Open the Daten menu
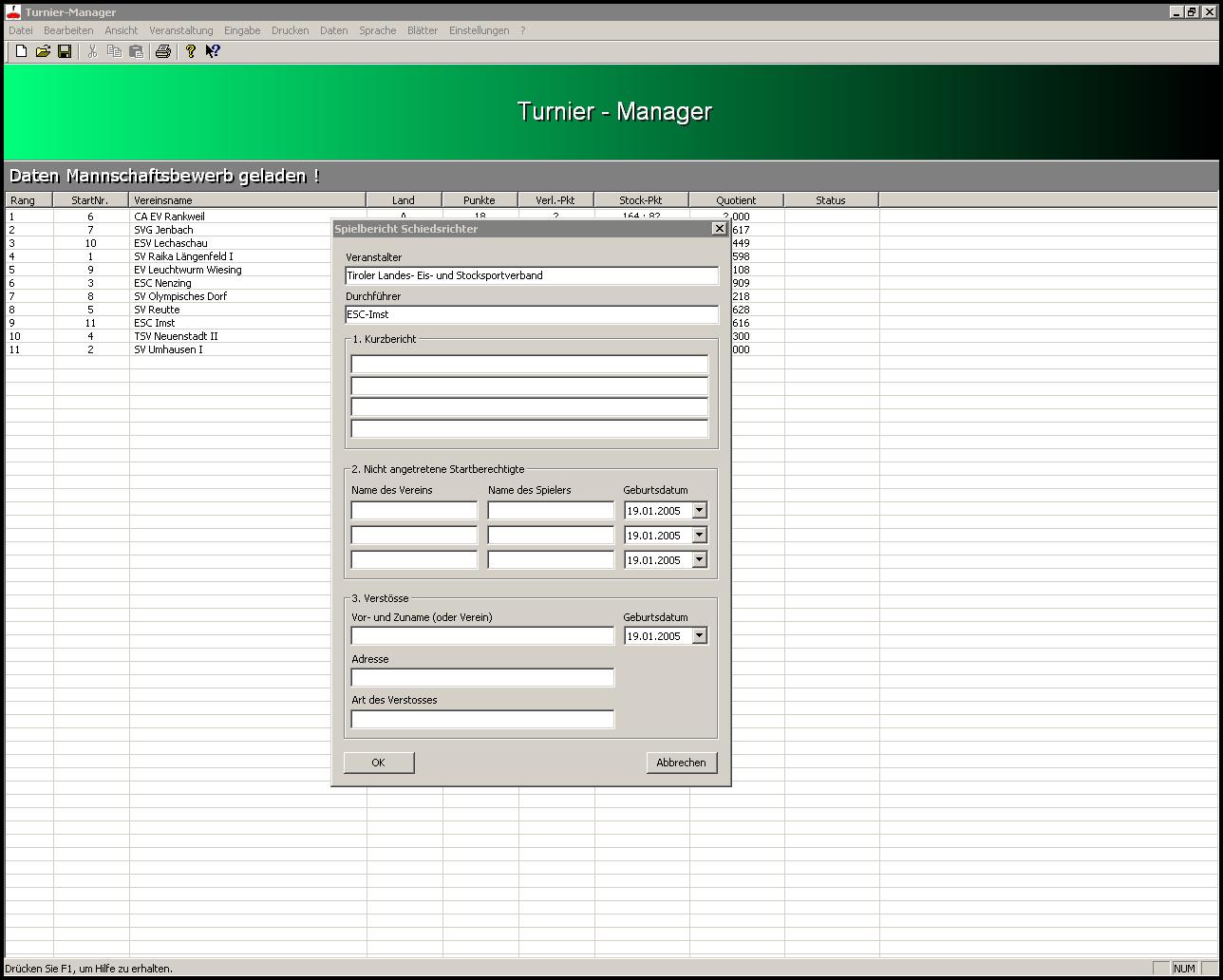Screen dimensions: 1223x980 (x=334, y=30)
